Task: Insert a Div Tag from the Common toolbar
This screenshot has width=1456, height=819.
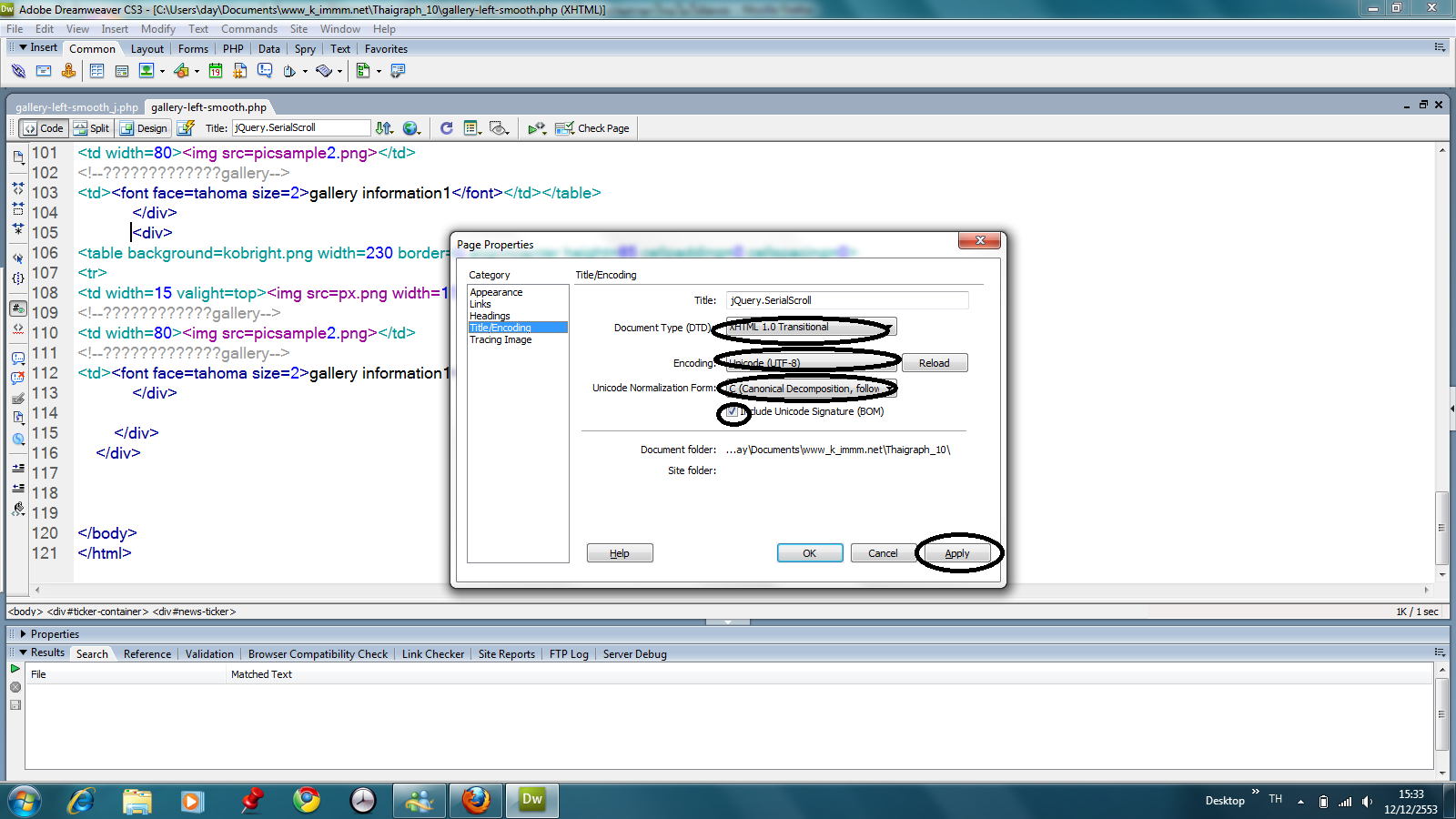Action: click(121, 71)
